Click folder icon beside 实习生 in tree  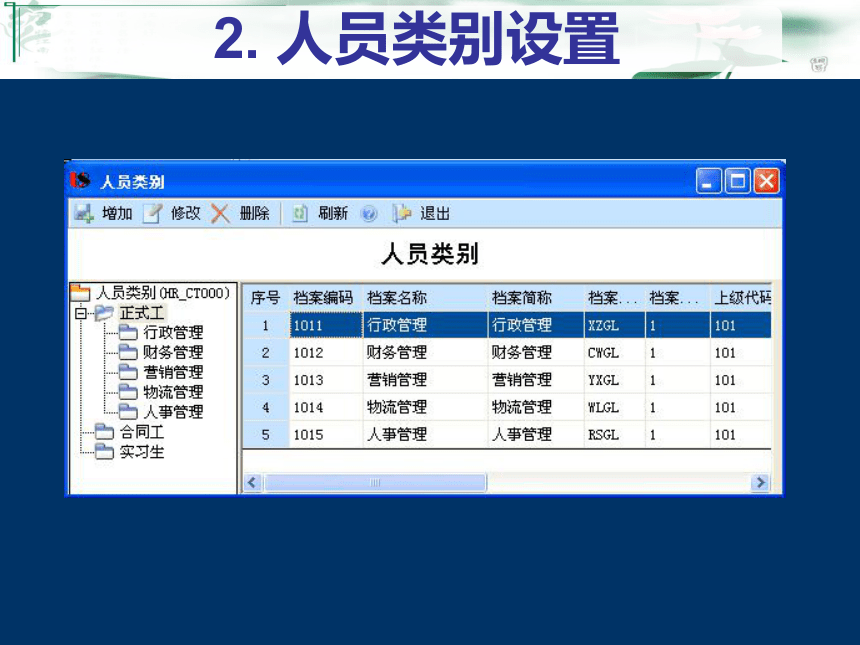click(104, 451)
